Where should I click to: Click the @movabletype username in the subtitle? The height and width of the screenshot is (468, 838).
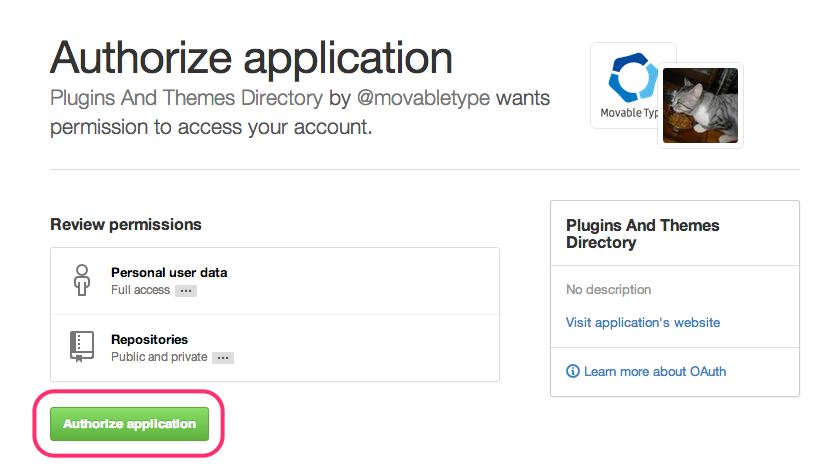coord(423,98)
